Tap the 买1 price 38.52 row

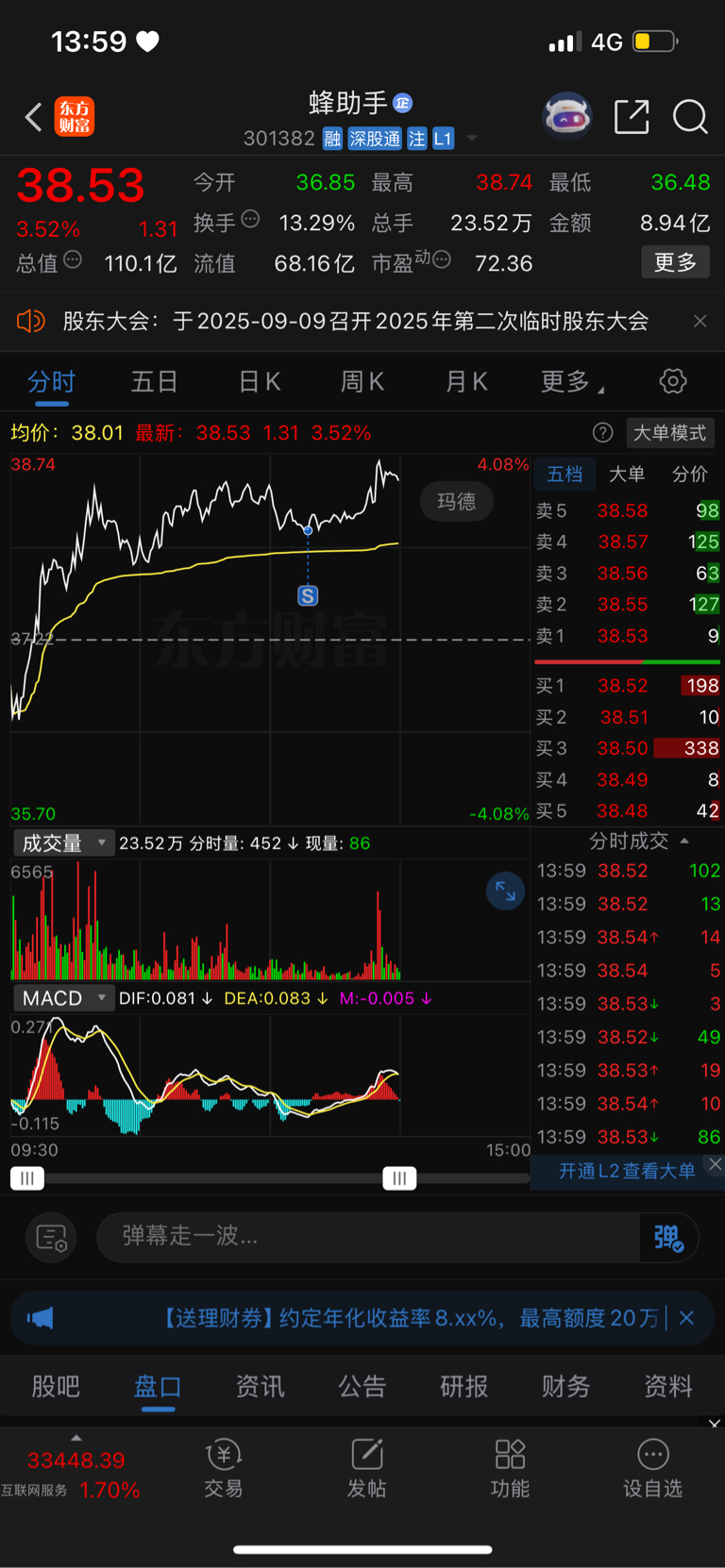coord(627,686)
